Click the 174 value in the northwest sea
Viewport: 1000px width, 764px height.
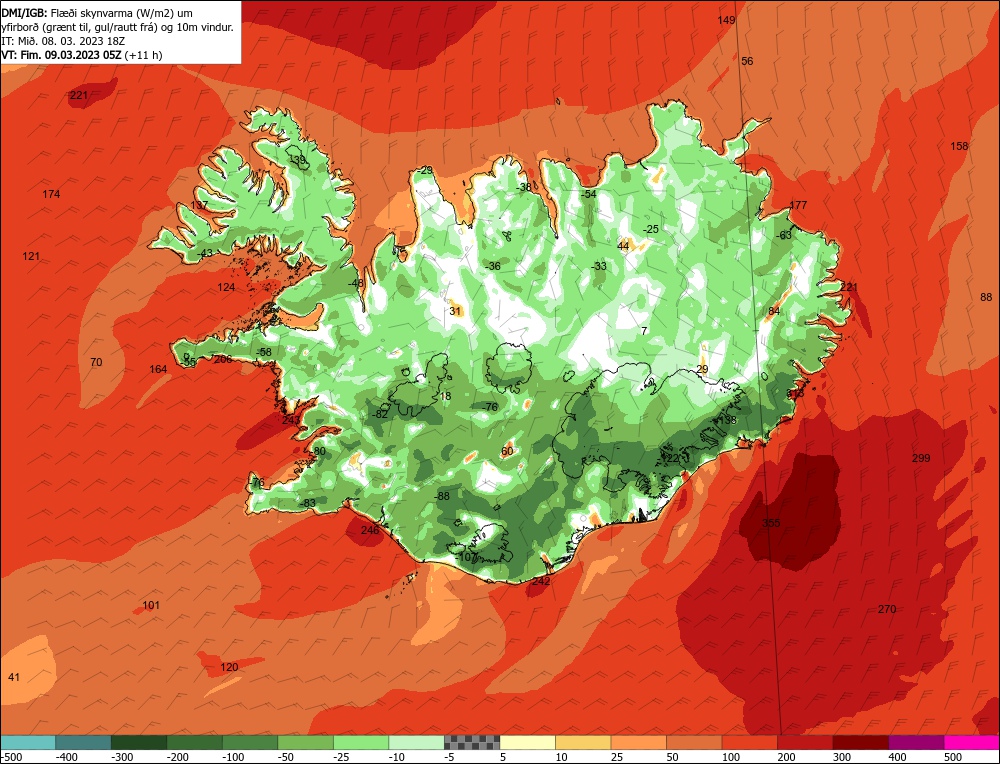click(51, 194)
